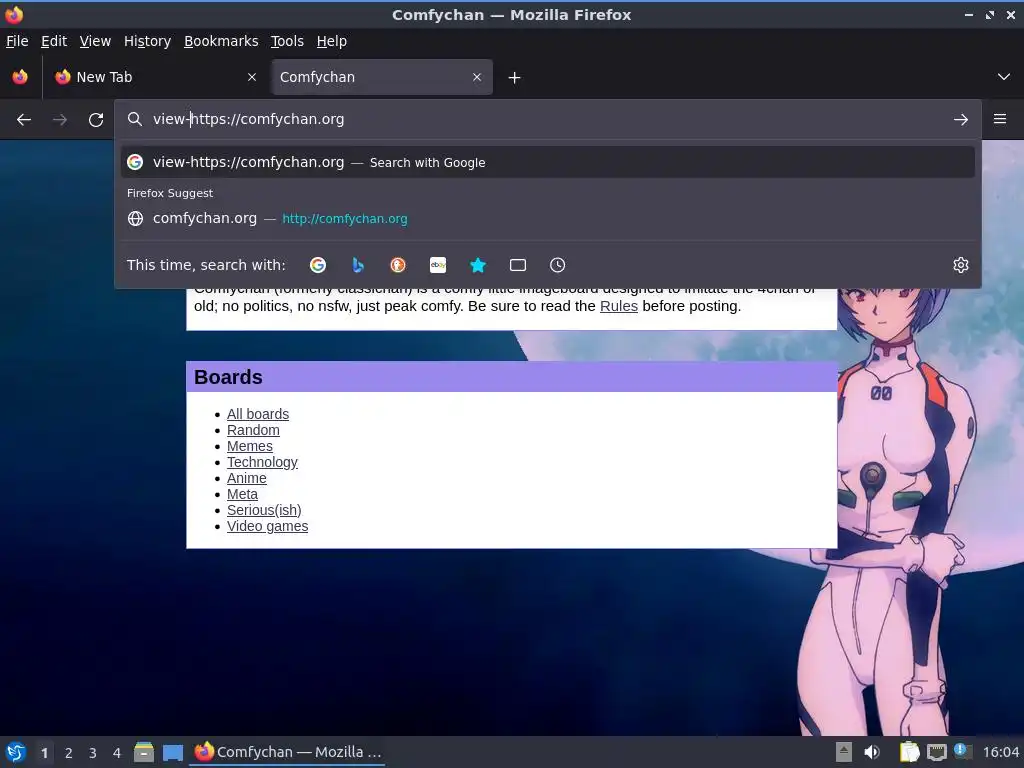Open the file manager taskbar icon
The image size is (1024, 768).
144,752
